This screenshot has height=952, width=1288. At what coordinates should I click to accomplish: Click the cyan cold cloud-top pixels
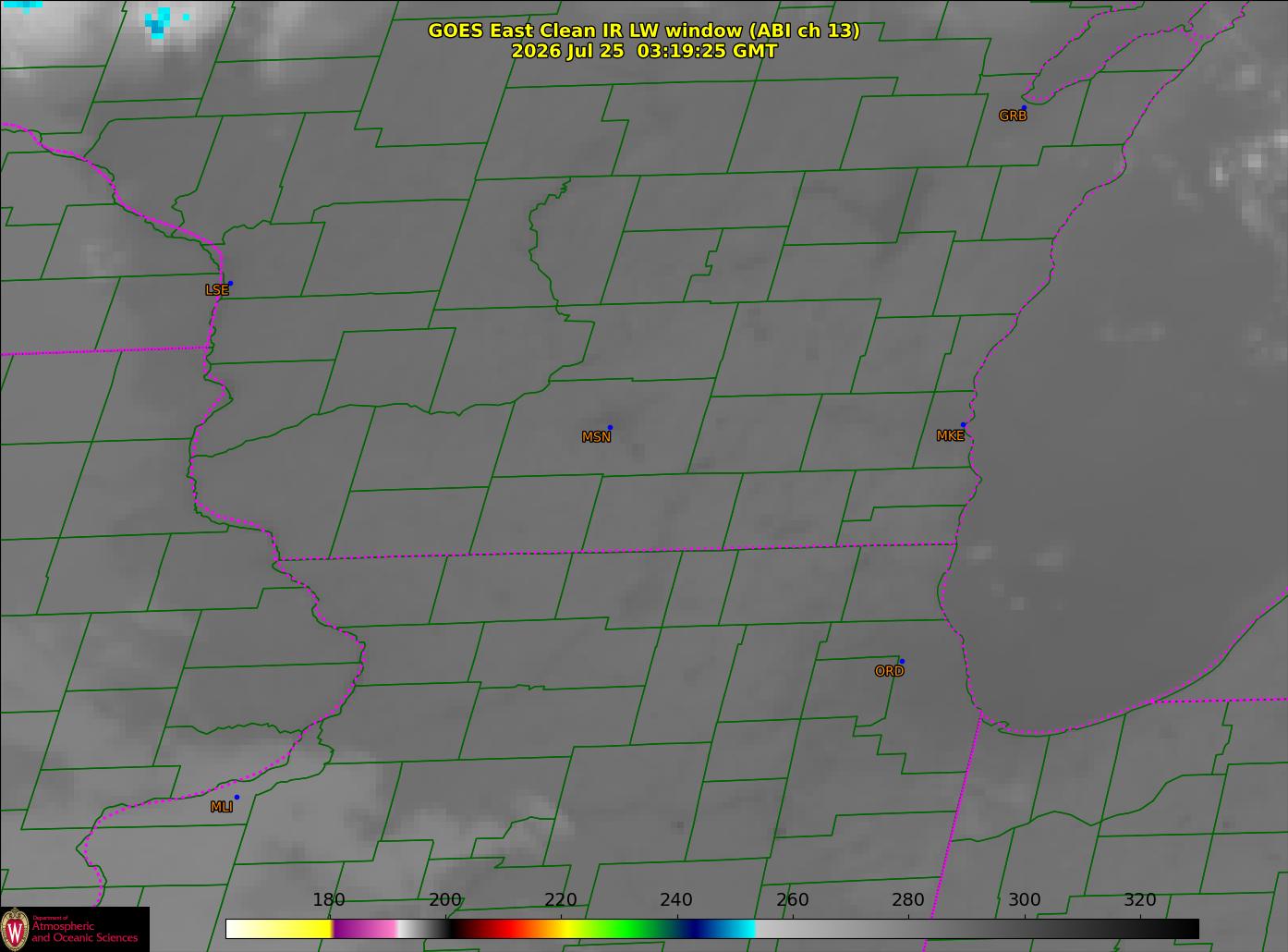161,21
